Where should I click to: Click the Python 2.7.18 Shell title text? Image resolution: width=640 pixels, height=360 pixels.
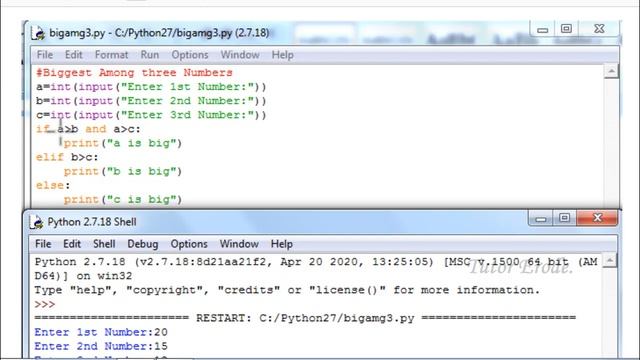pyautogui.click(x=92, y=222)
